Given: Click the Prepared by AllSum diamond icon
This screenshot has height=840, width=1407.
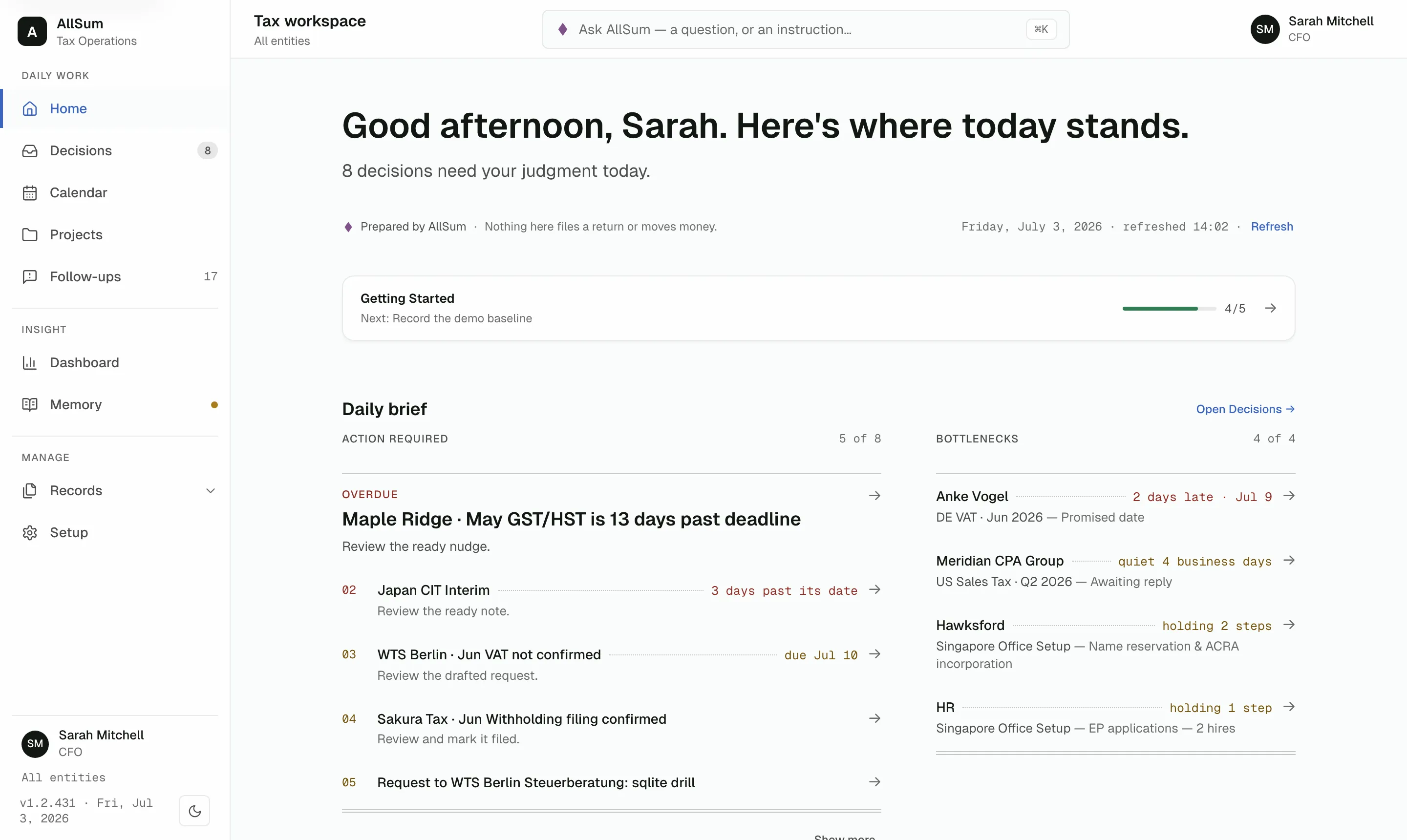Looking at the screenshot, I should point(348,227).
